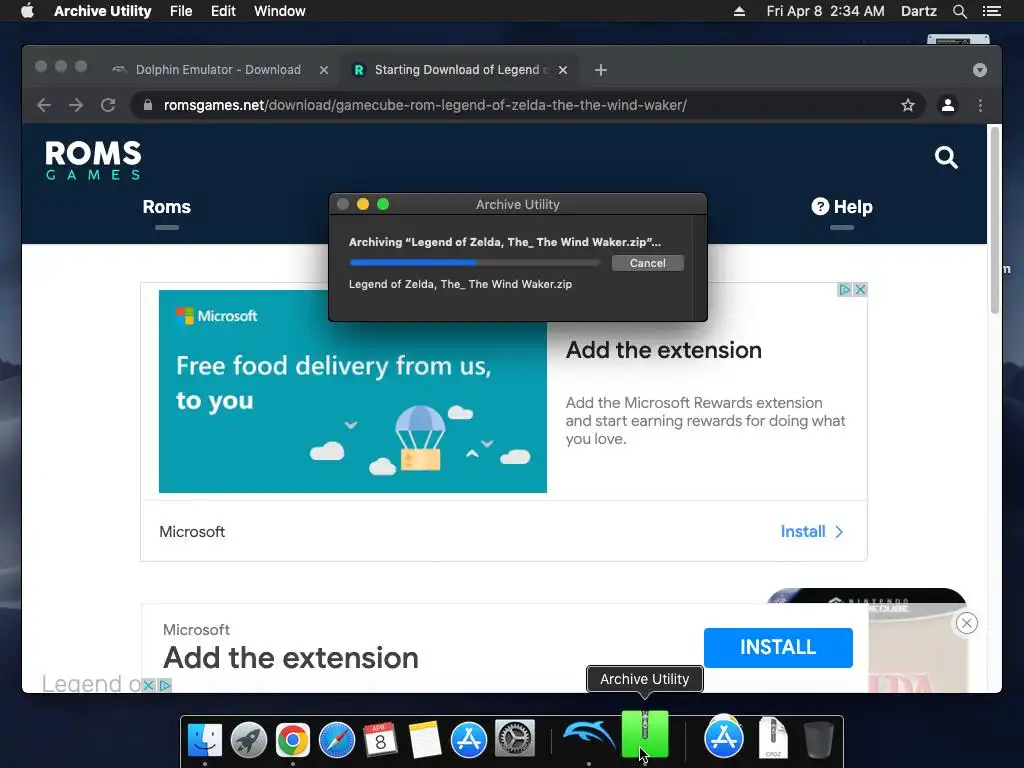Open Launchpad from the Dock
Image resolution: width=1024 pixels, height=768 pixels.
(x=249, y=740)
